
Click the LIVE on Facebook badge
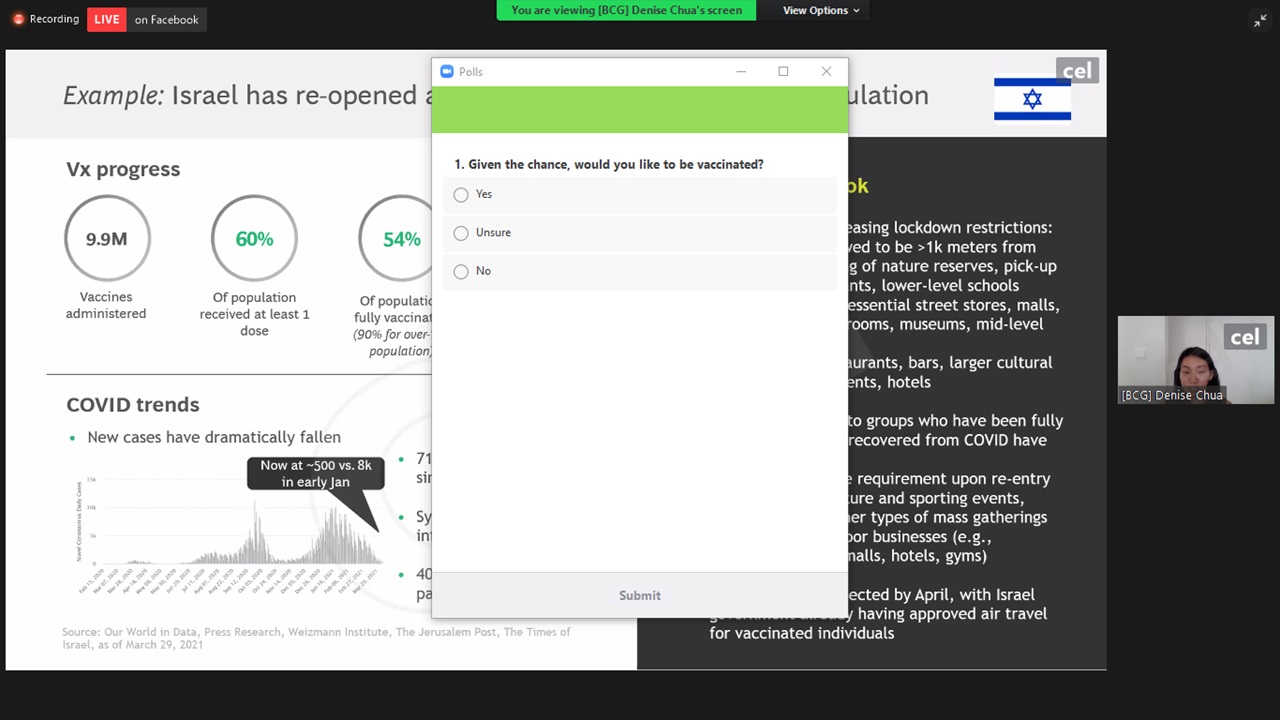click(146, 19)
